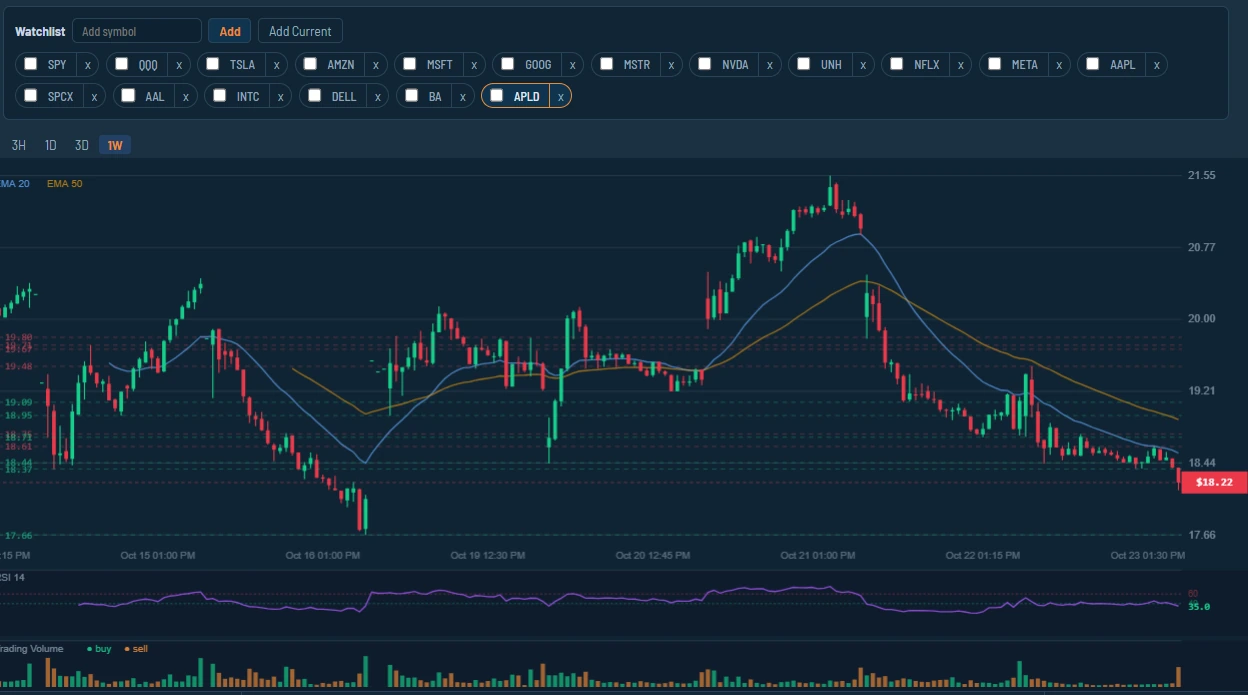Viewport: 1248px width, 695px height.
Task: Click the Oct 23 01:30 PM time label
Action: 1148,555
